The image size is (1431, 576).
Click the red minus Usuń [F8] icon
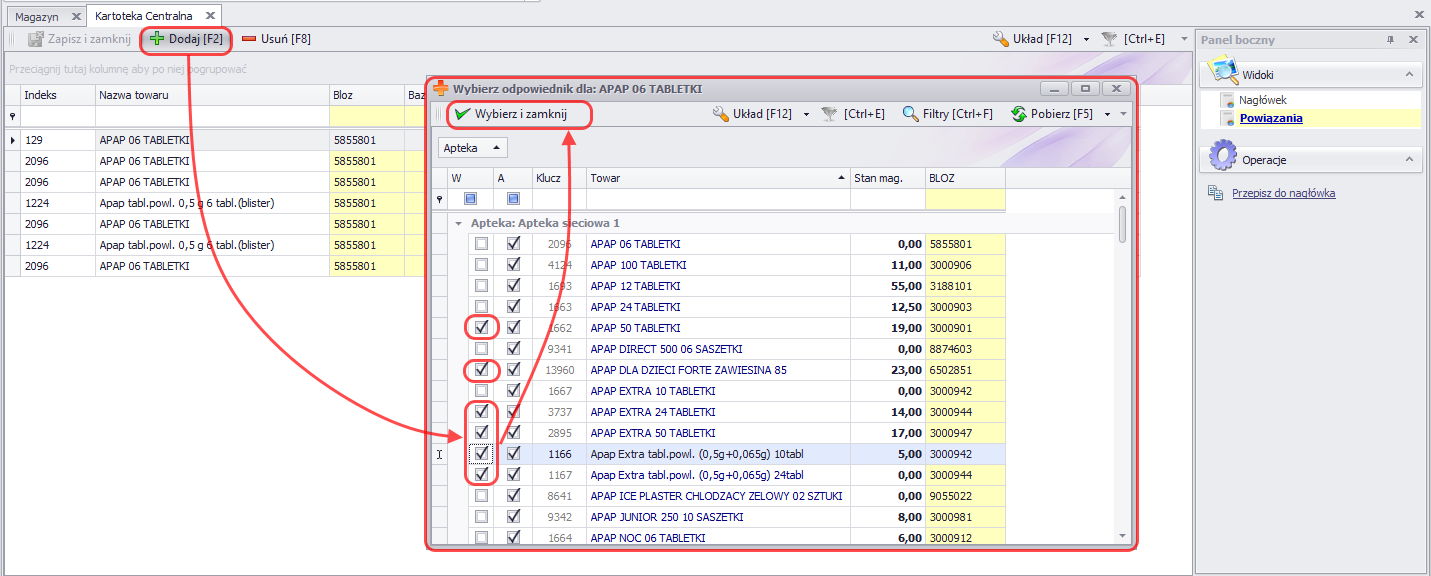point(249,39)
